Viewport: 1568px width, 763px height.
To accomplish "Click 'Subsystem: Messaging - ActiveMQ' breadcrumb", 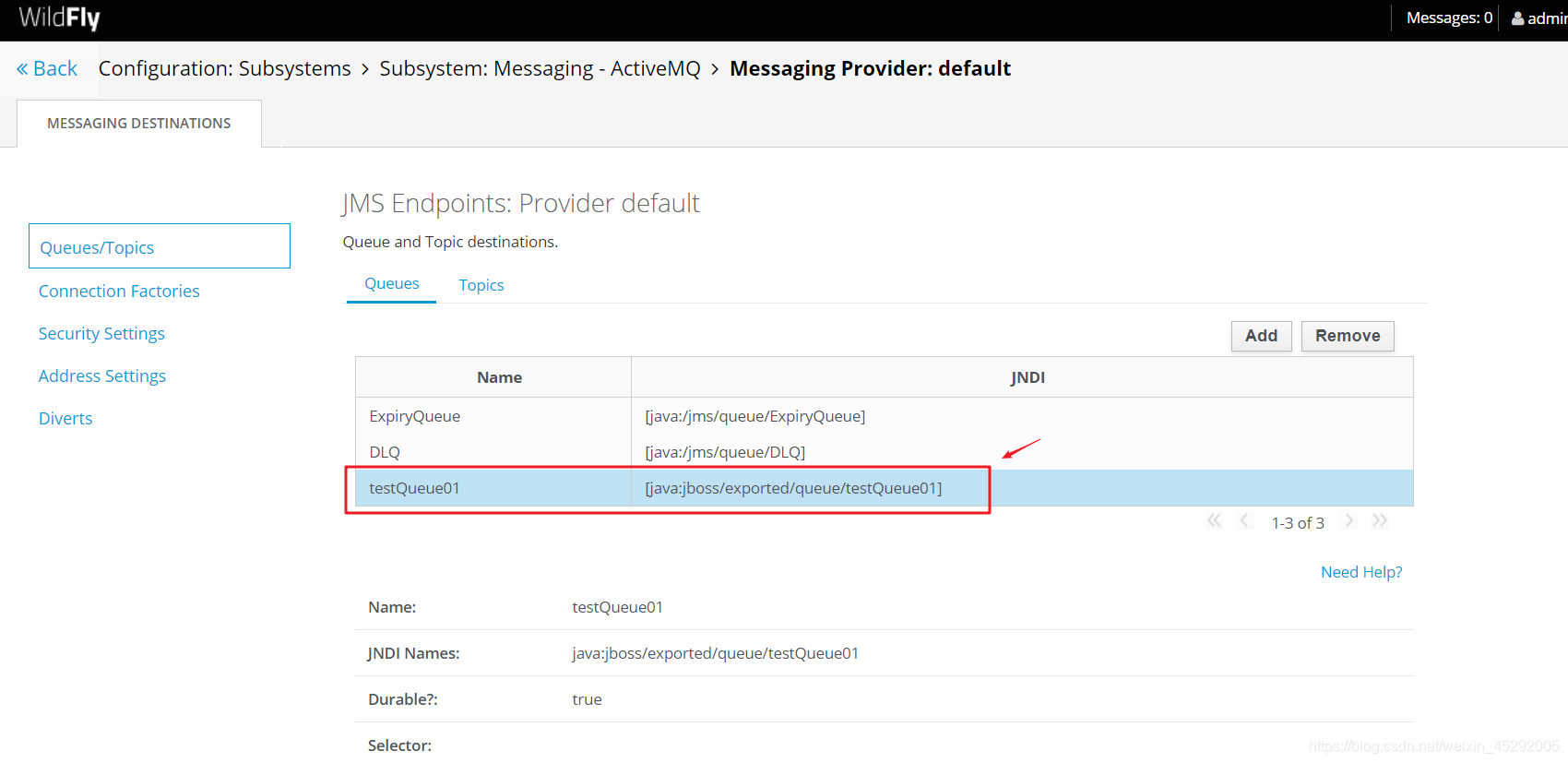I will [540, 69].
